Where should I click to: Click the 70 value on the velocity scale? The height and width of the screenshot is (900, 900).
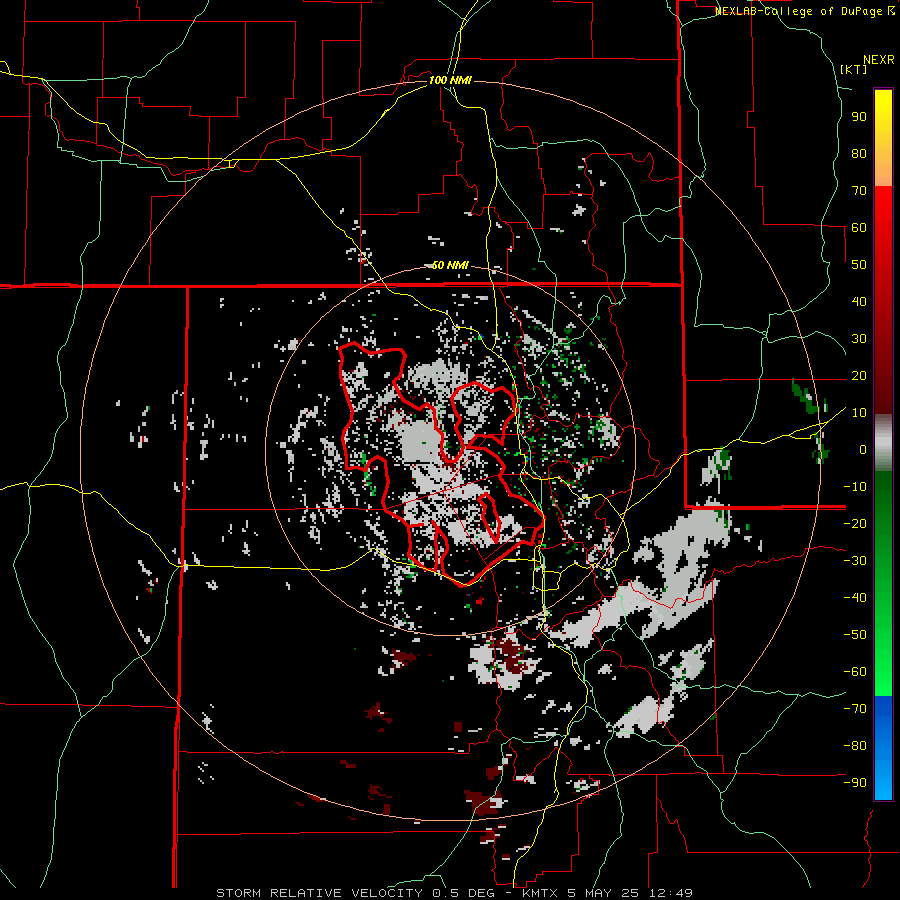(x=859, y=191)
